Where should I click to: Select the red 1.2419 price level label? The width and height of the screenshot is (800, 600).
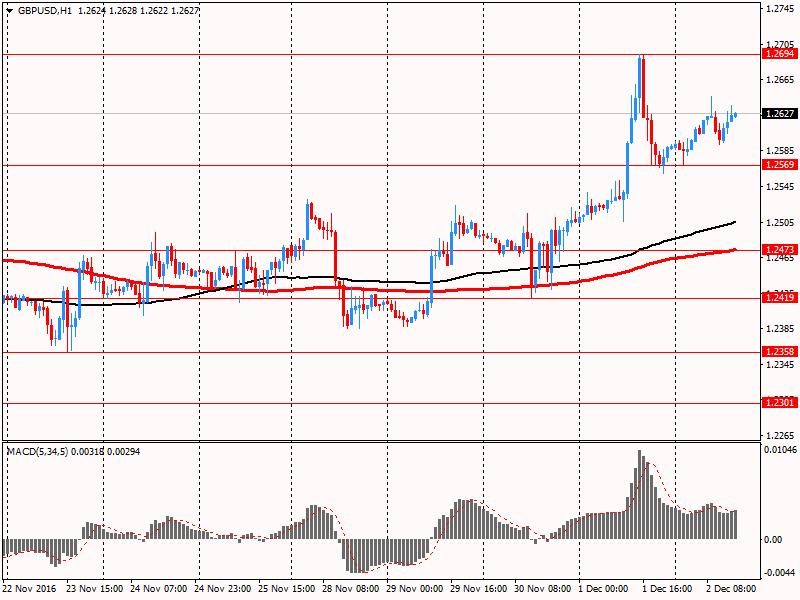(779, 297)
